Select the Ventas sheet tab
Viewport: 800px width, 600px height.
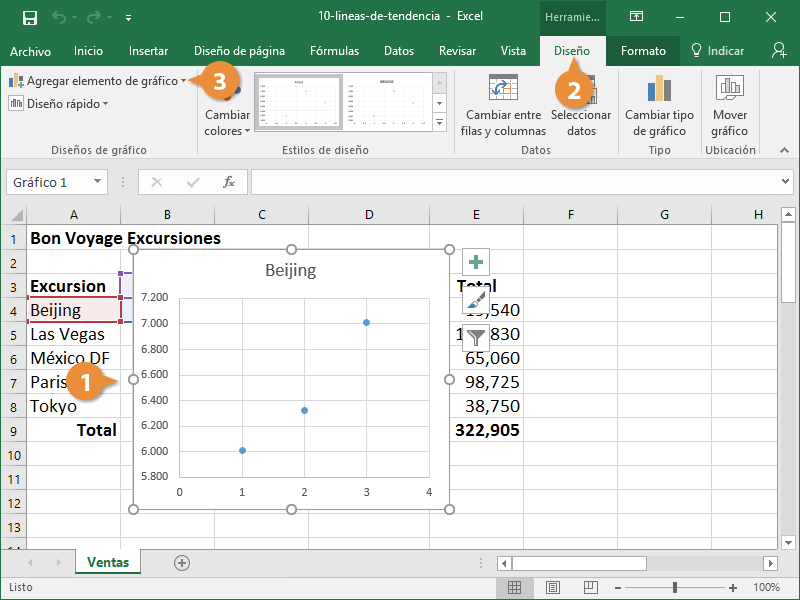[107, 563]
